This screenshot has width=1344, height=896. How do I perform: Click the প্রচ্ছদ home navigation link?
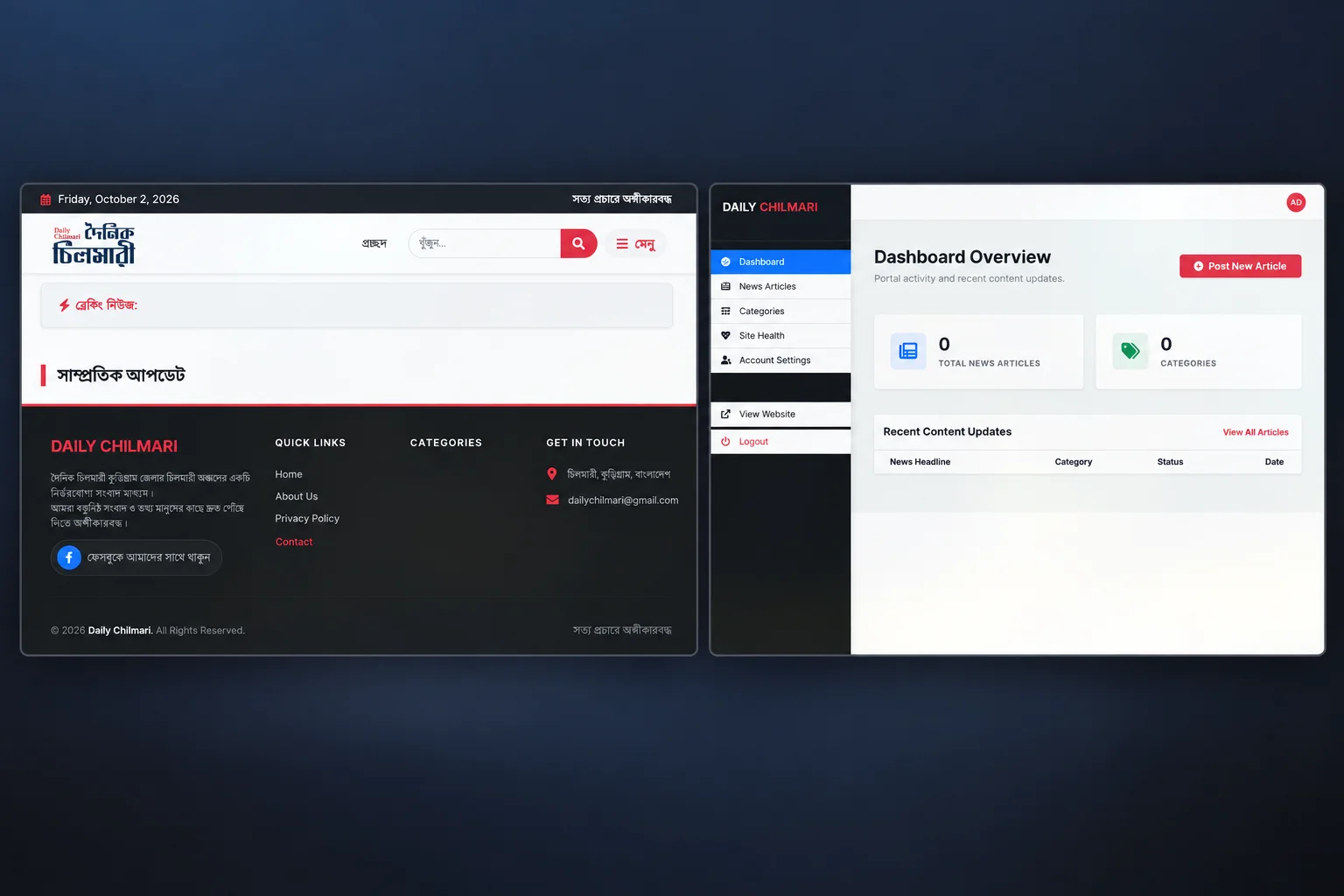click(x=374, y=243)
